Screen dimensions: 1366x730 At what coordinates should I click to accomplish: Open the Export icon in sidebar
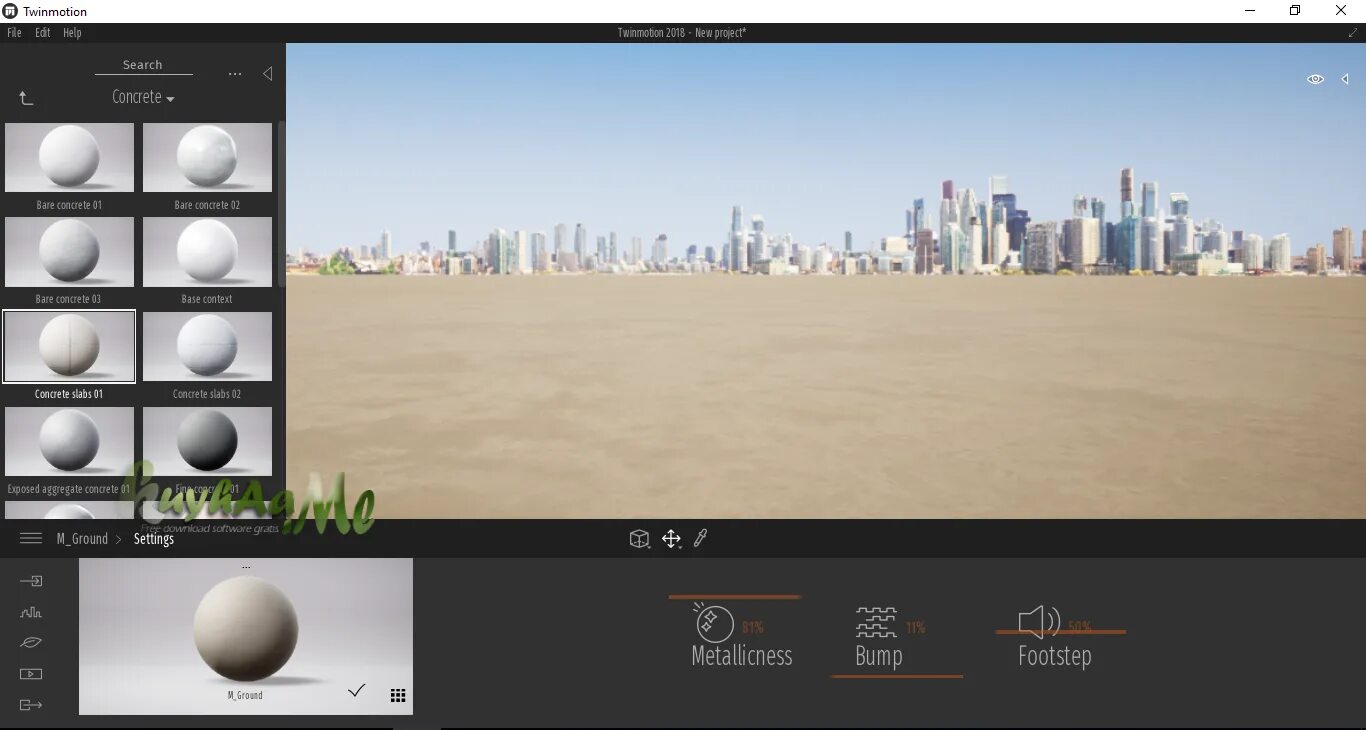coord(31,705)
